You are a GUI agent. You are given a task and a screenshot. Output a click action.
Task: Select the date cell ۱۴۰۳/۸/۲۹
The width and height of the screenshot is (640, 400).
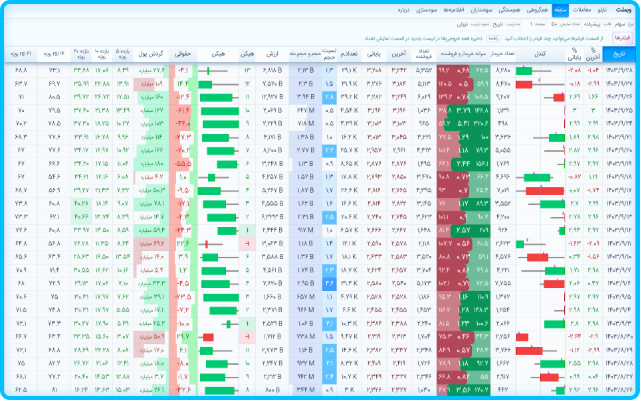click(x=619, y=350)
